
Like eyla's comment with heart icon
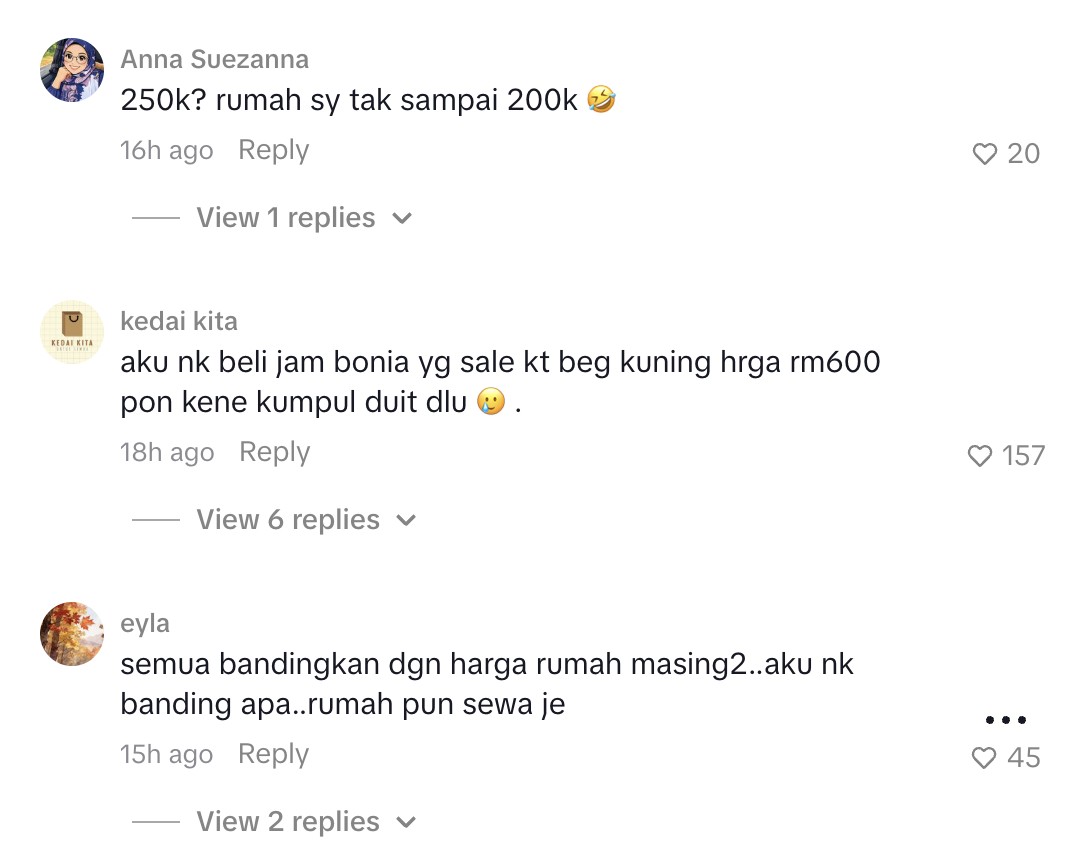[x=984, y=757]
